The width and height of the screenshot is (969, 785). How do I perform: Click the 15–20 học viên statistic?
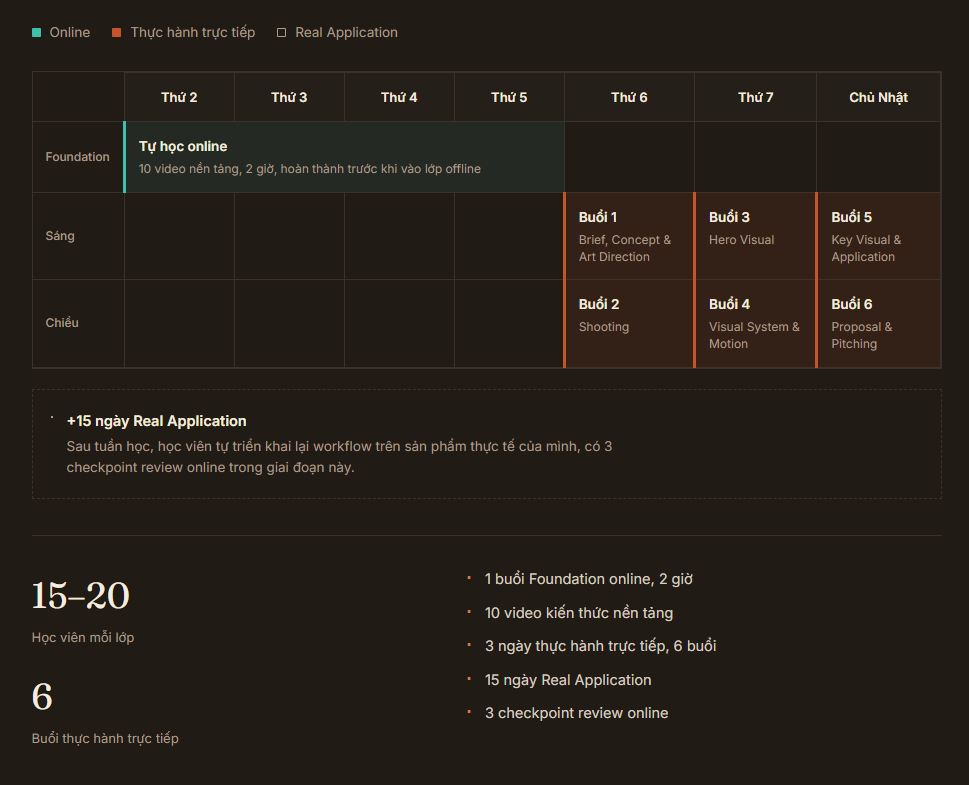pos(83,611)
